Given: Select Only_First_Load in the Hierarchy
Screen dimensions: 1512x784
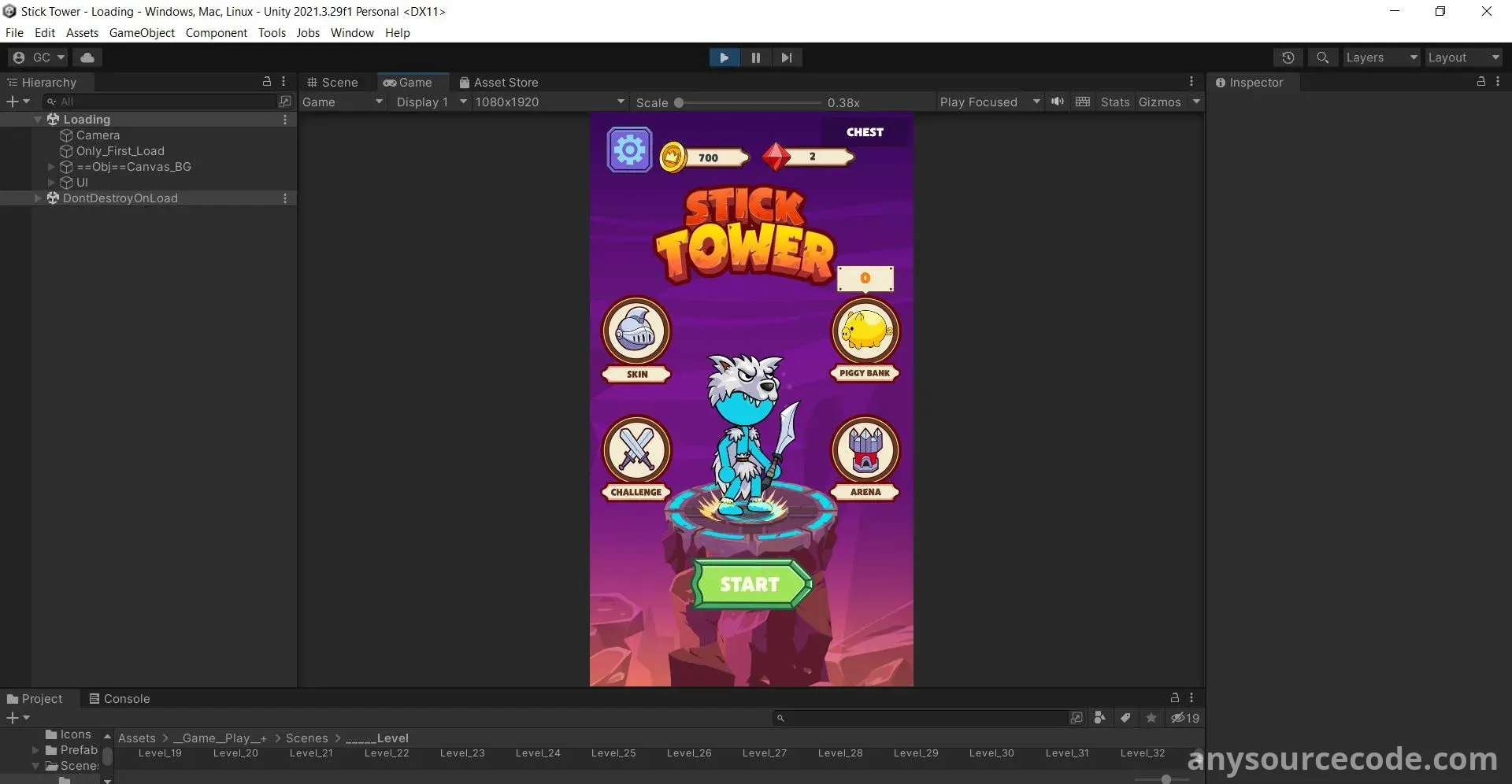Looking at the screenshot, I should 120,151.
